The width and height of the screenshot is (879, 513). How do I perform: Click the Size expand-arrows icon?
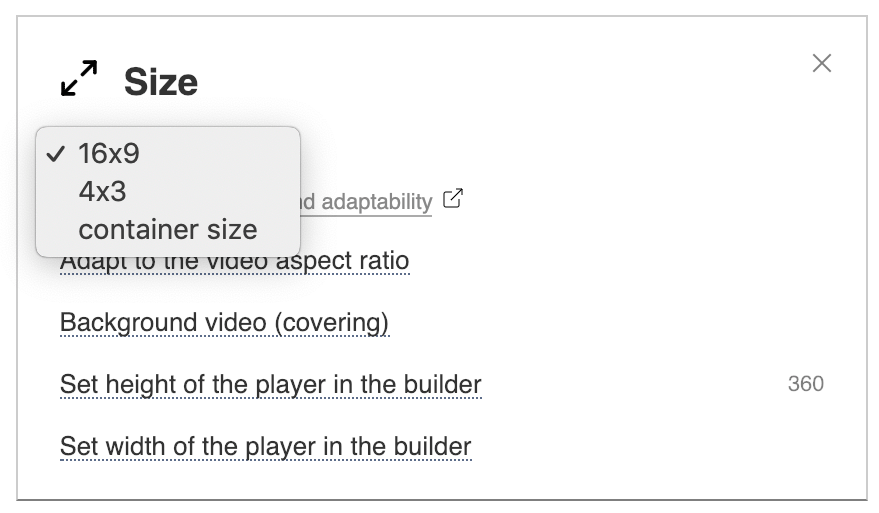coord(79,78)
